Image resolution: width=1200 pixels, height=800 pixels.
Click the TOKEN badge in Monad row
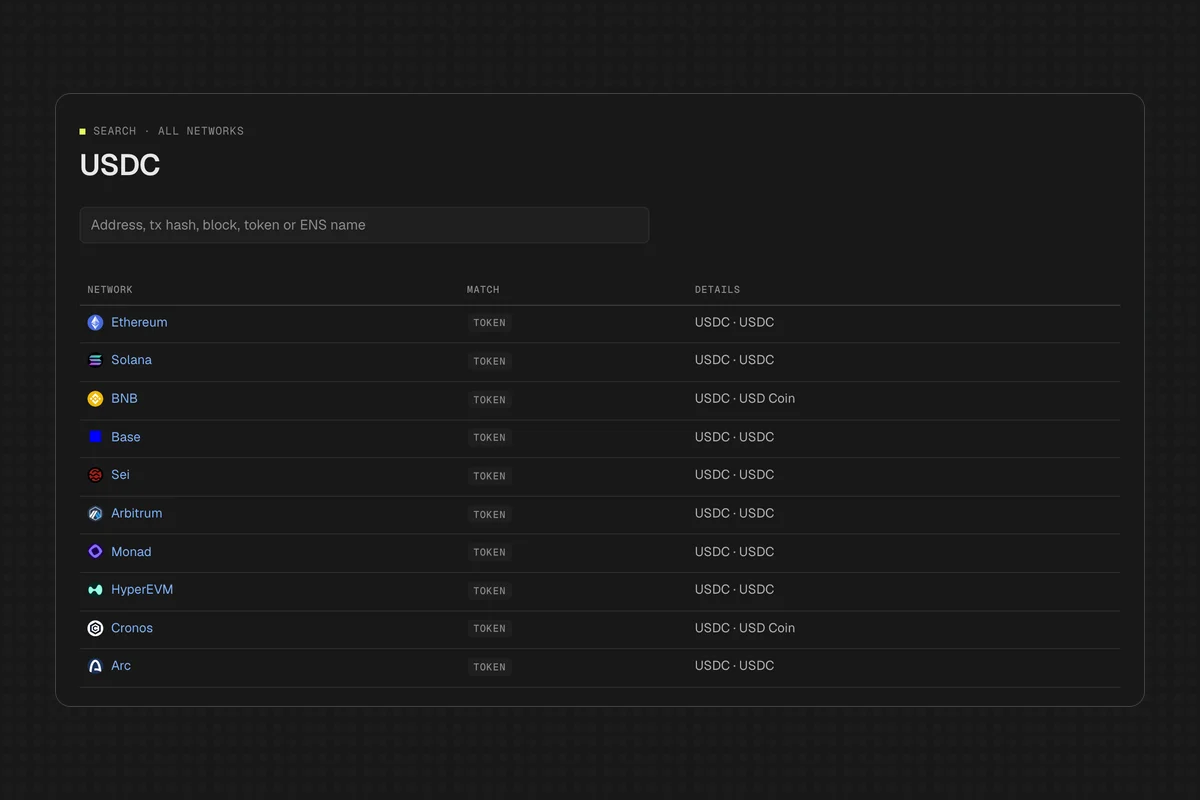489,552
